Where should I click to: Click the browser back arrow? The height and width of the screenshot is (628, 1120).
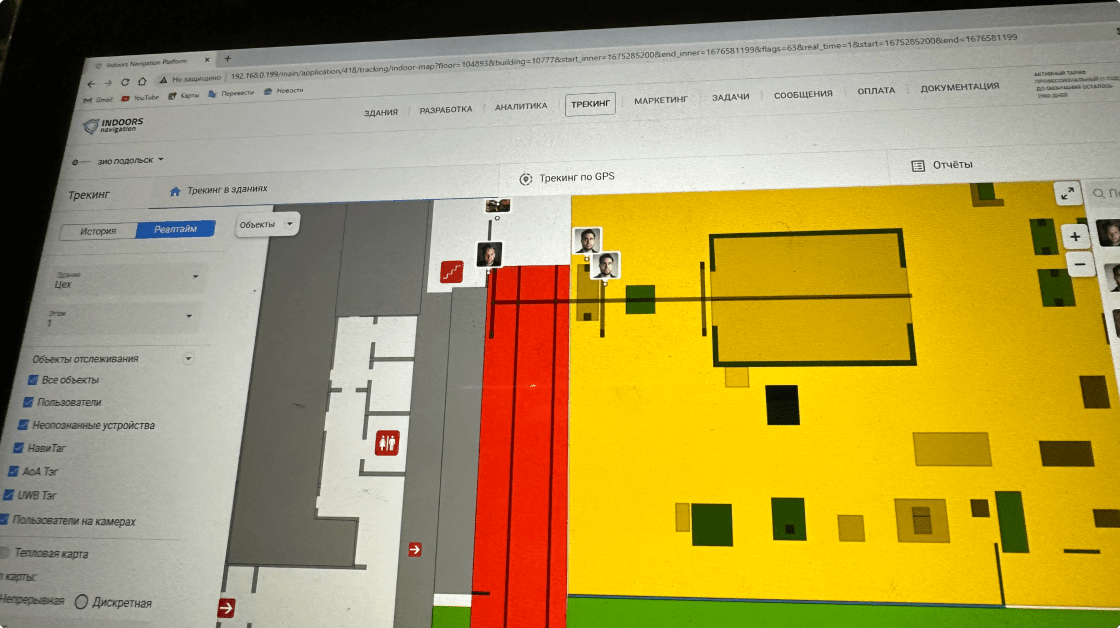[x=91, y=84]
